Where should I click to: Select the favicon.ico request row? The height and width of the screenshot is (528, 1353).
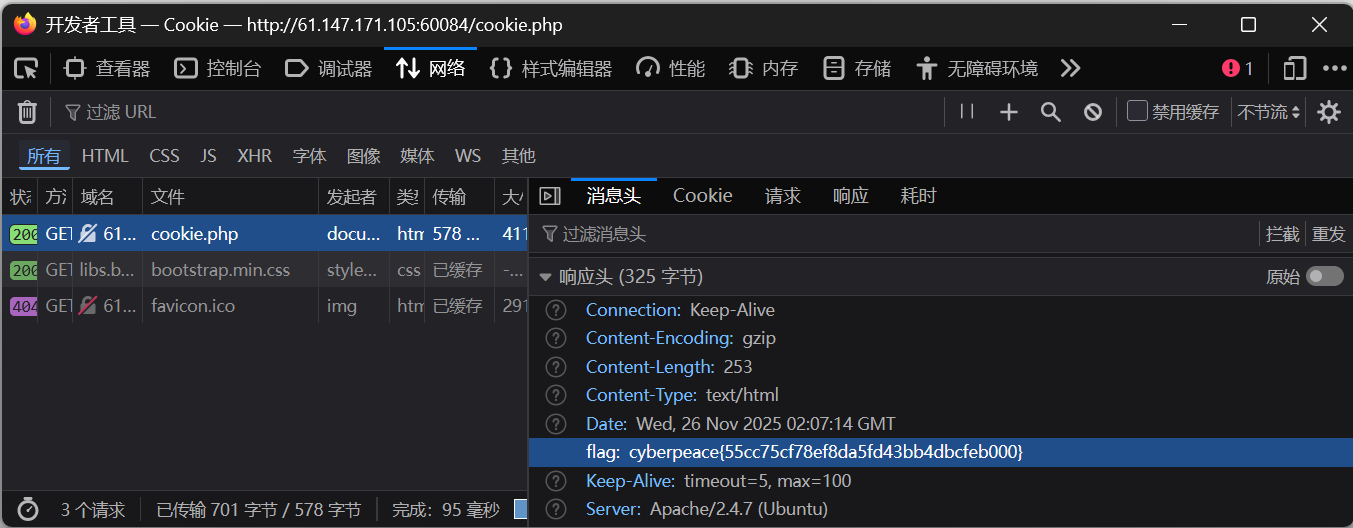[x=264, y=306]
